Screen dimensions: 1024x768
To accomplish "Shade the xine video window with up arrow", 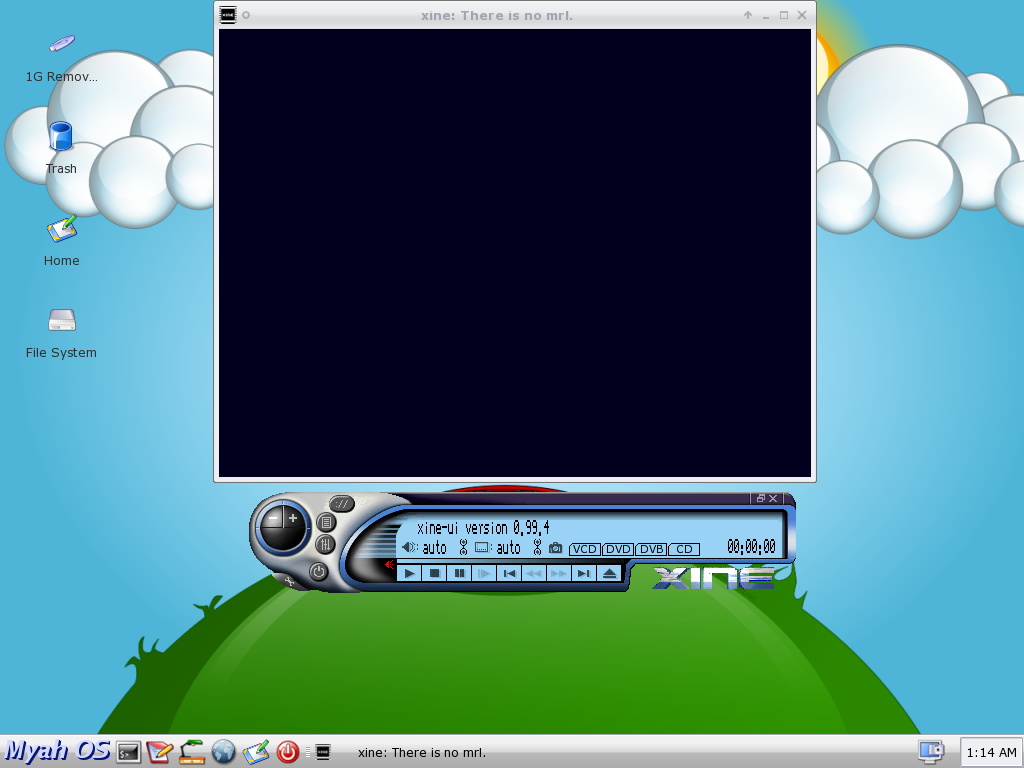I will (748, 15).
